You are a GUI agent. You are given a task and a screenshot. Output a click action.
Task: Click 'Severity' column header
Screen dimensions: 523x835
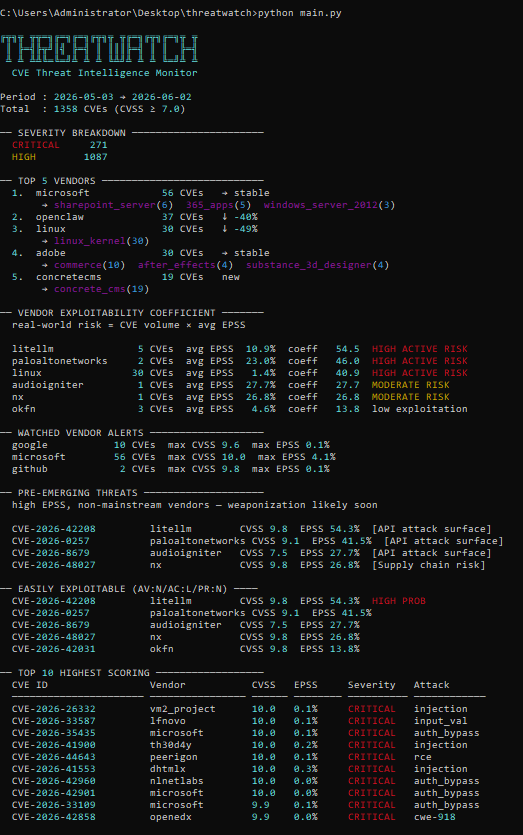pos(372,685)
